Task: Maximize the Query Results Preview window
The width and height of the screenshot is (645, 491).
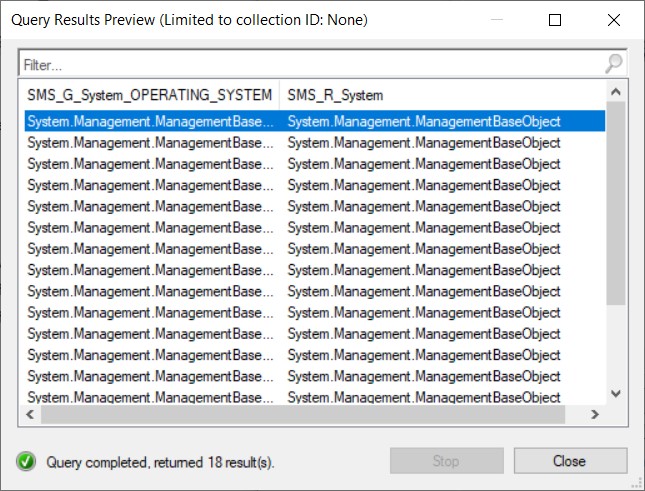Action: (555, 20)
